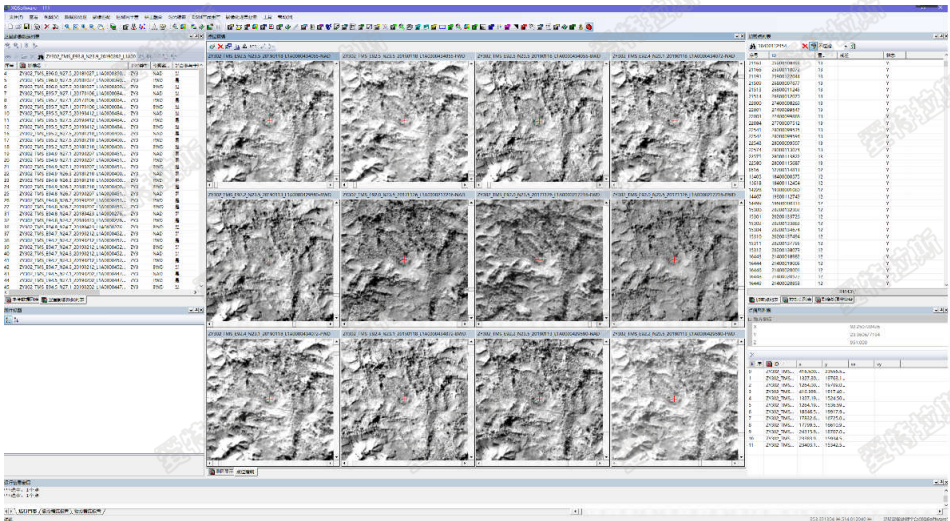Switch to the second tab below the image views

[246, 470]
